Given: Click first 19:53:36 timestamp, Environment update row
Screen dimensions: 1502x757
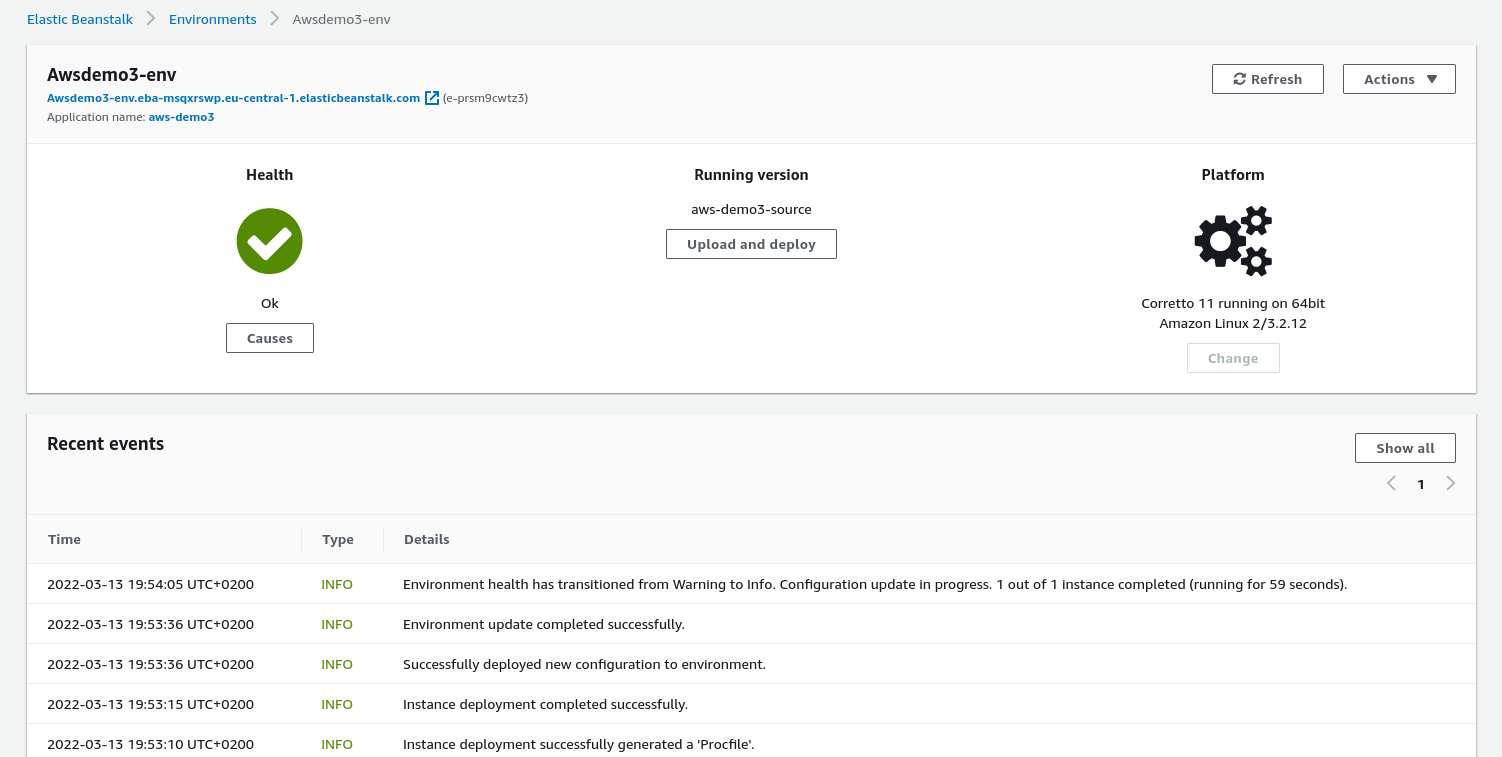Looking at the screenshot, I should (x=150, y=624).
